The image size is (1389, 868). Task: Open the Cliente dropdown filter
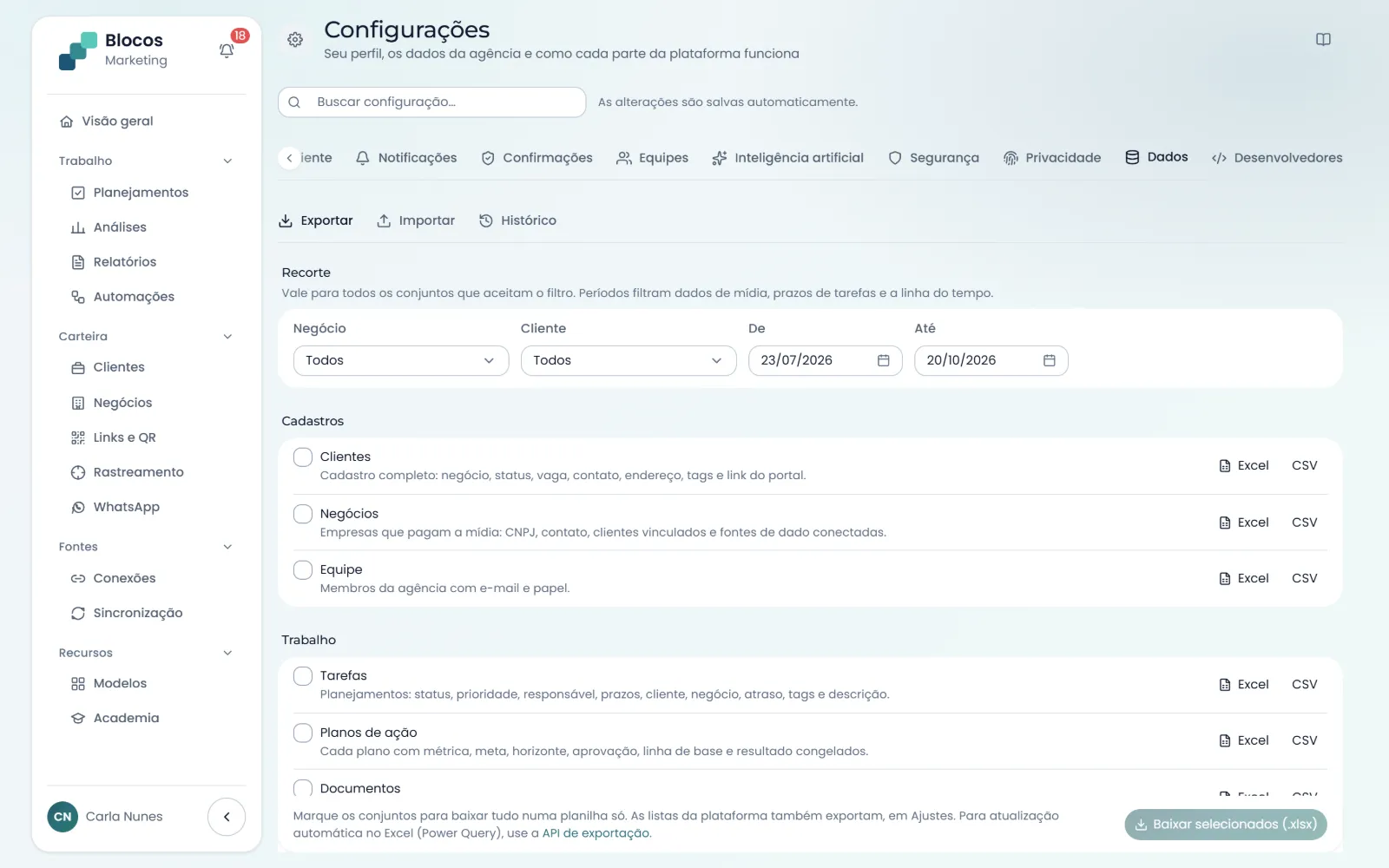(629, 360)
